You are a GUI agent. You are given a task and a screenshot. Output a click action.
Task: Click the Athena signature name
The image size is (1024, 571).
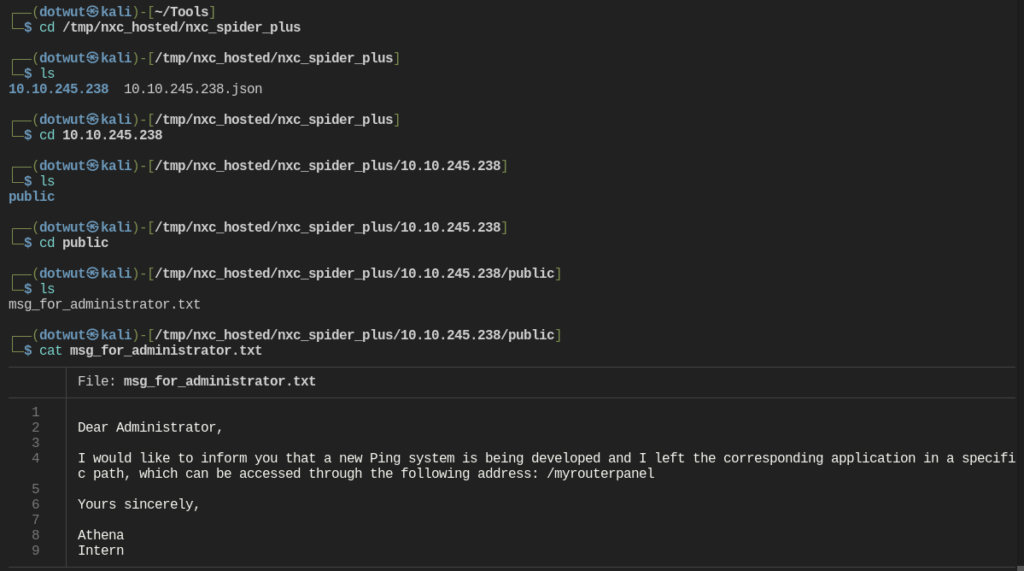click(x=100, y=535)
